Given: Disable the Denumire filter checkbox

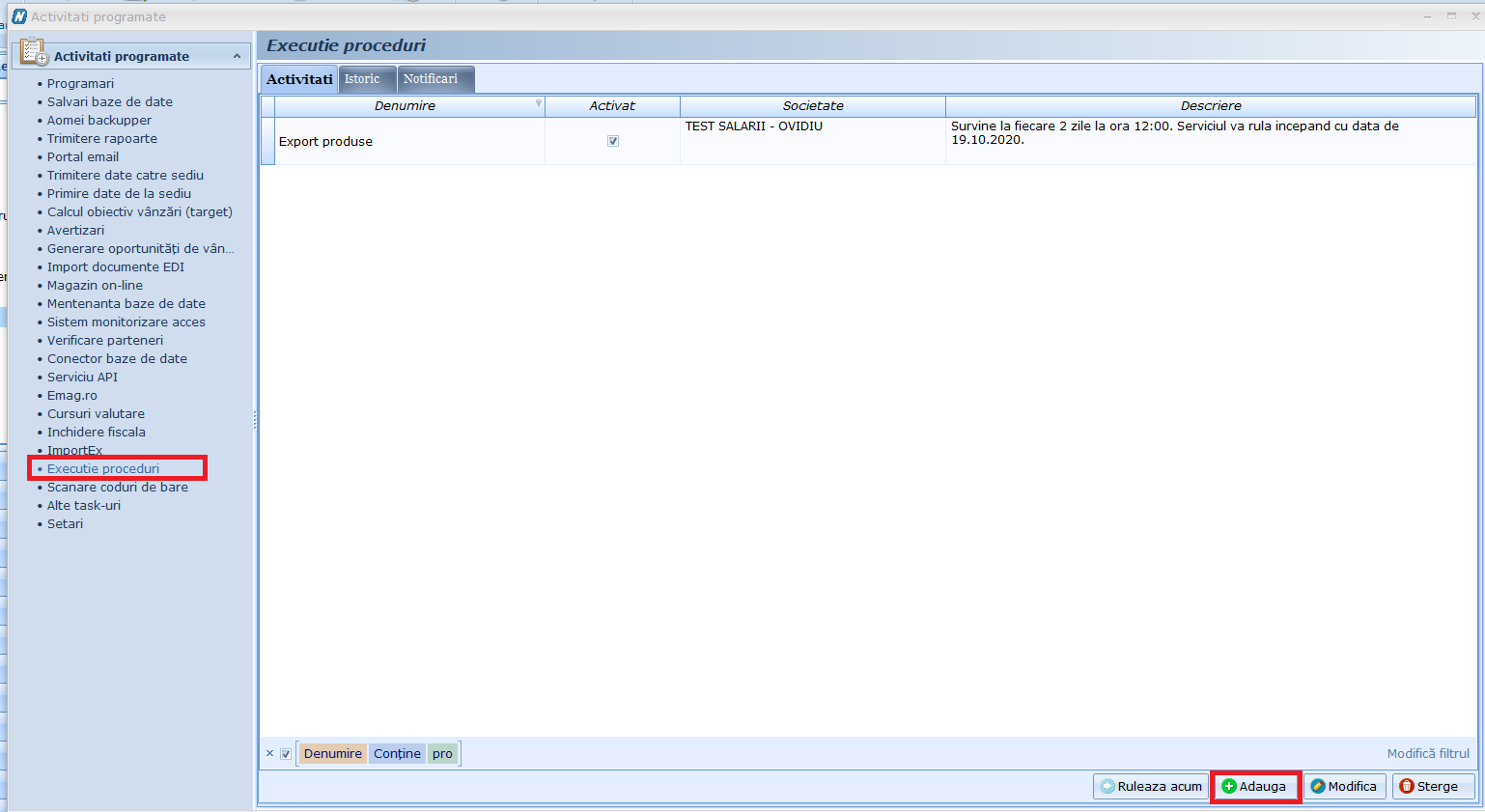Looking at the screenshot, I should (x=286, y=754).
